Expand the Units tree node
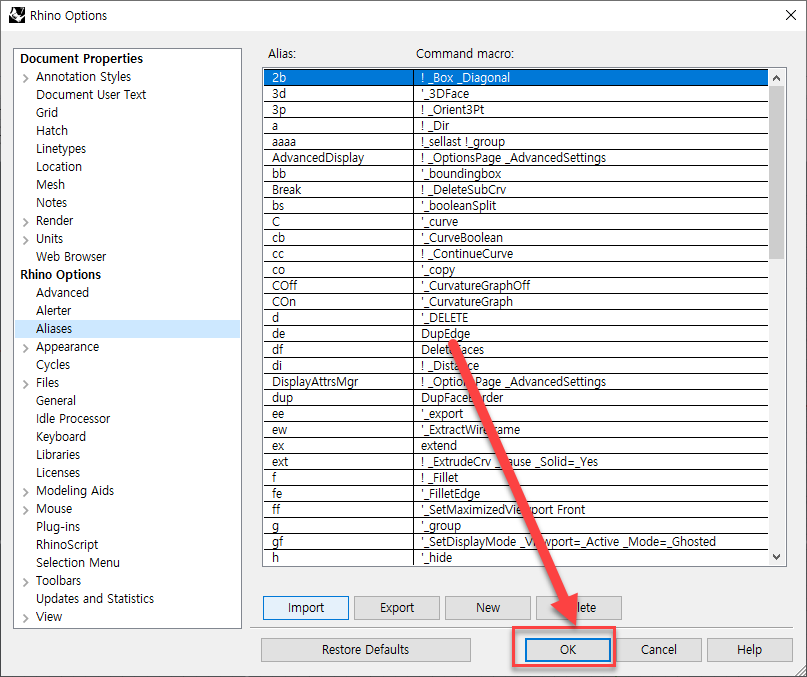The width and height of the screenshot is (807, 677). (x=25, y=241)
